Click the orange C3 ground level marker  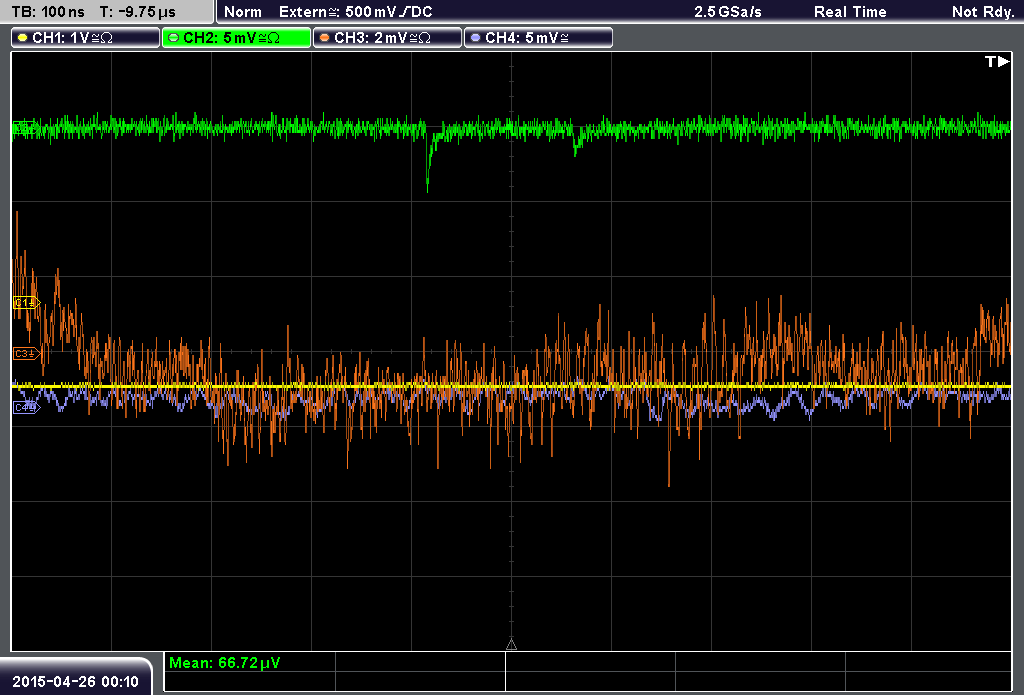[x=26, y=353]
